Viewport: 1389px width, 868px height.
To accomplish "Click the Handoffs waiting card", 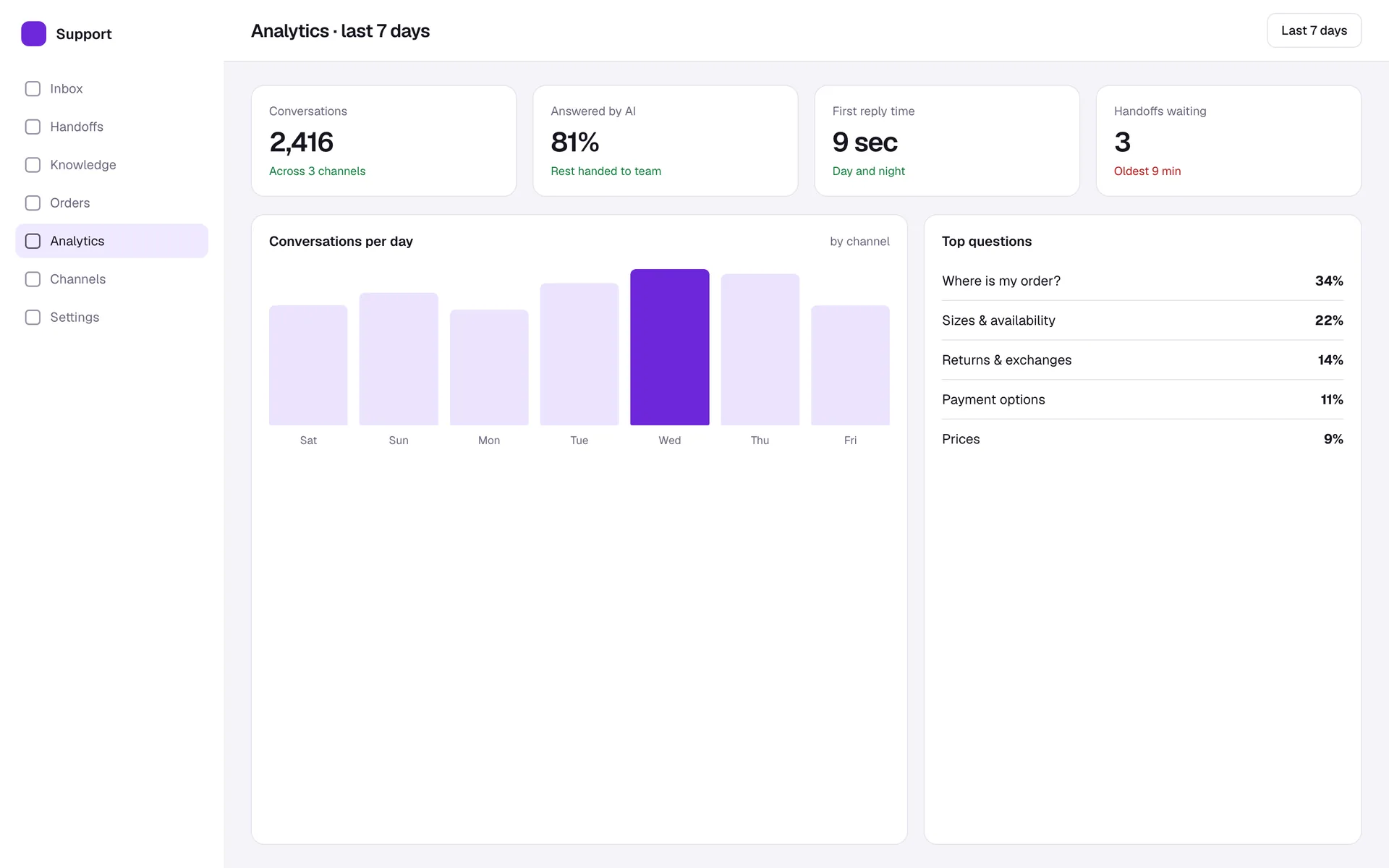I will point(1228,141).
